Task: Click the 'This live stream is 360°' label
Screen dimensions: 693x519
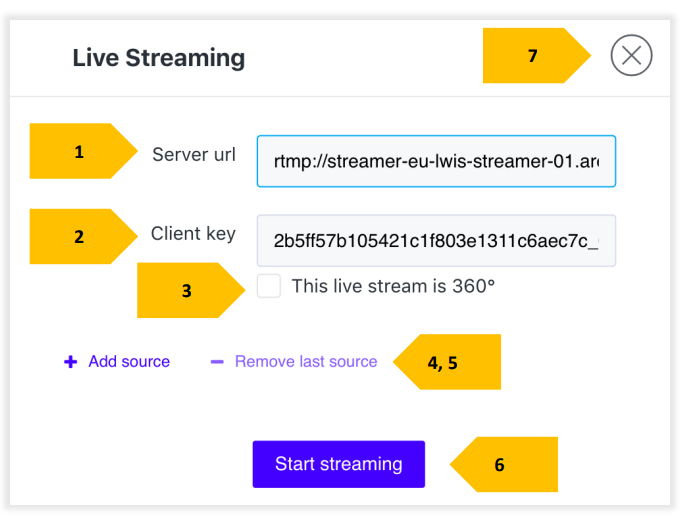Action: click(x=393, y=287)
